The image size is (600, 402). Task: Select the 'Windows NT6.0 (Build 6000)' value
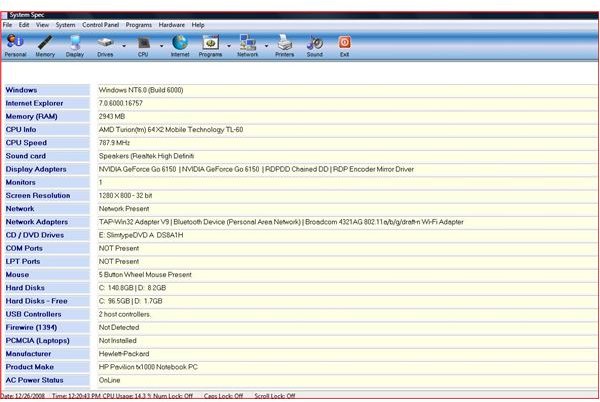pos(141,90)
